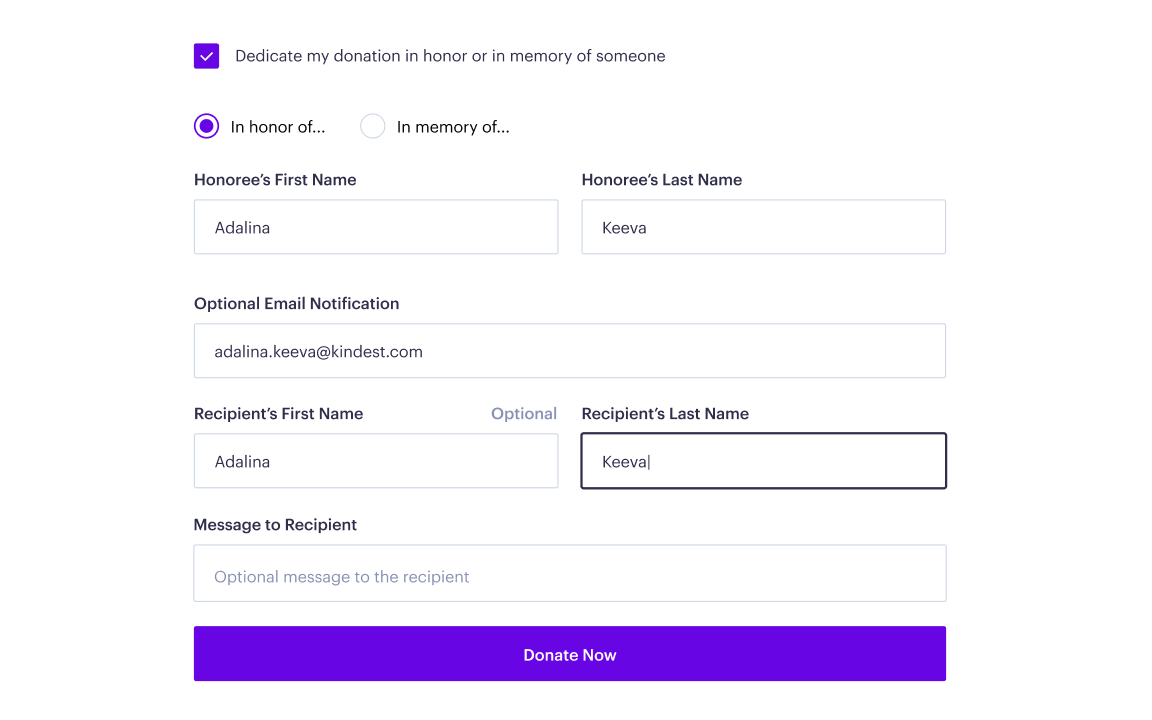Click the 'Message to Recipient' label
The width and height of the screenshot is (1152, 720).
click(x=275, y=525)
